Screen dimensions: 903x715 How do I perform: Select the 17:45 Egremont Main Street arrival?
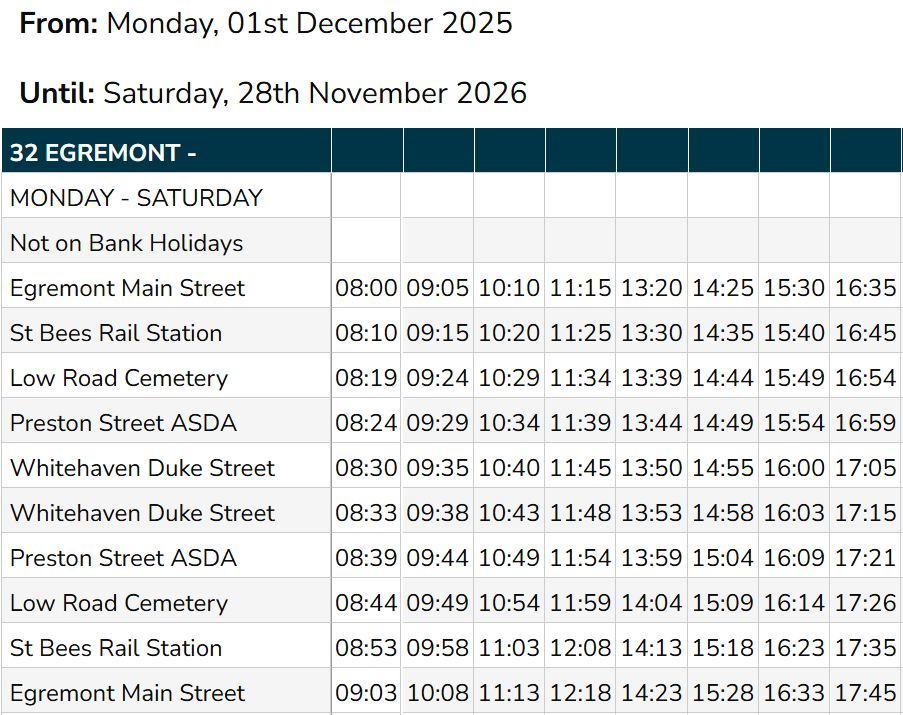click(x=865, y=693)
